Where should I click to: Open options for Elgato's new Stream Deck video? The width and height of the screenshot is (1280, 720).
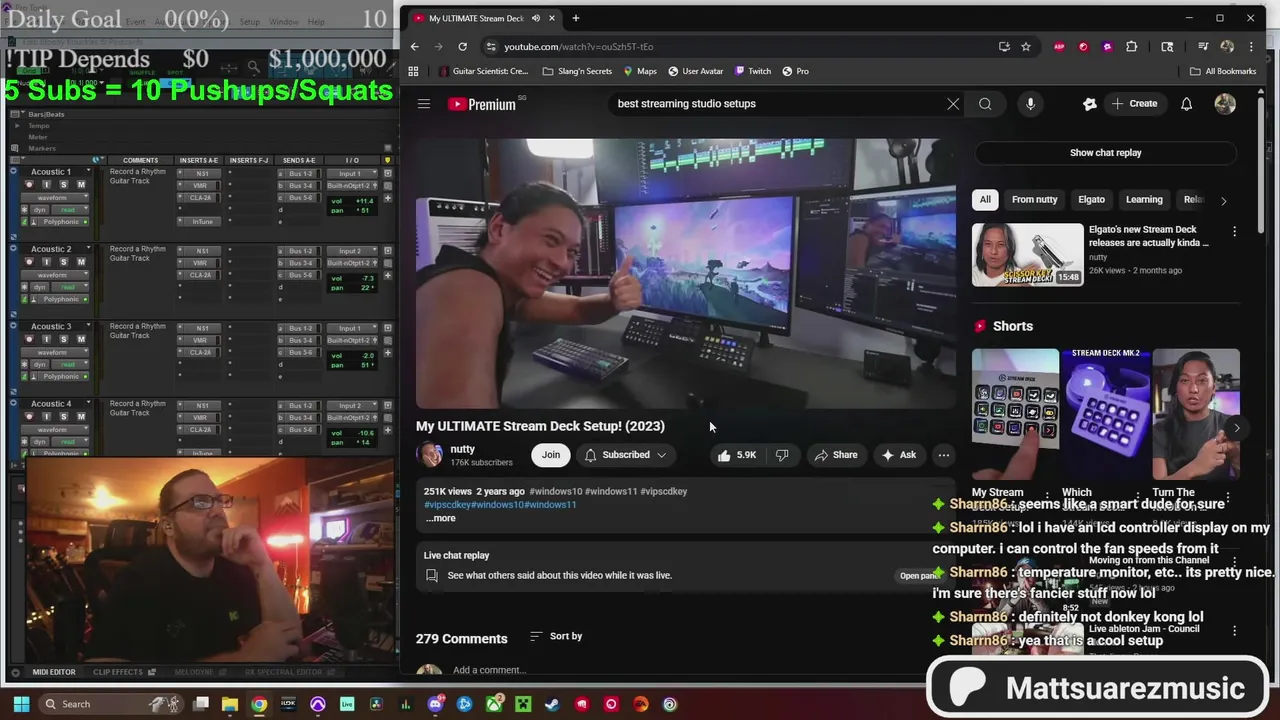pyautogui.click(x=1234, y=232)
